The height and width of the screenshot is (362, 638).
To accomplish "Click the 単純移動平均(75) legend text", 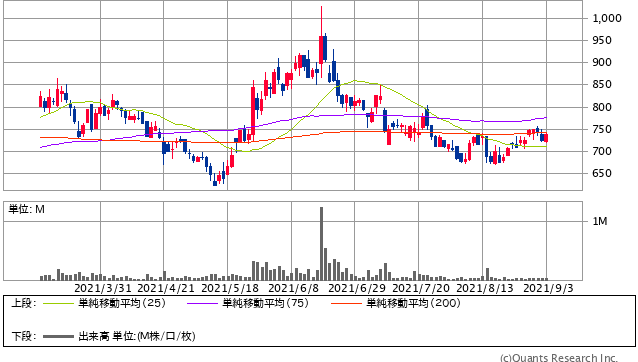I will tap(266, 303).
